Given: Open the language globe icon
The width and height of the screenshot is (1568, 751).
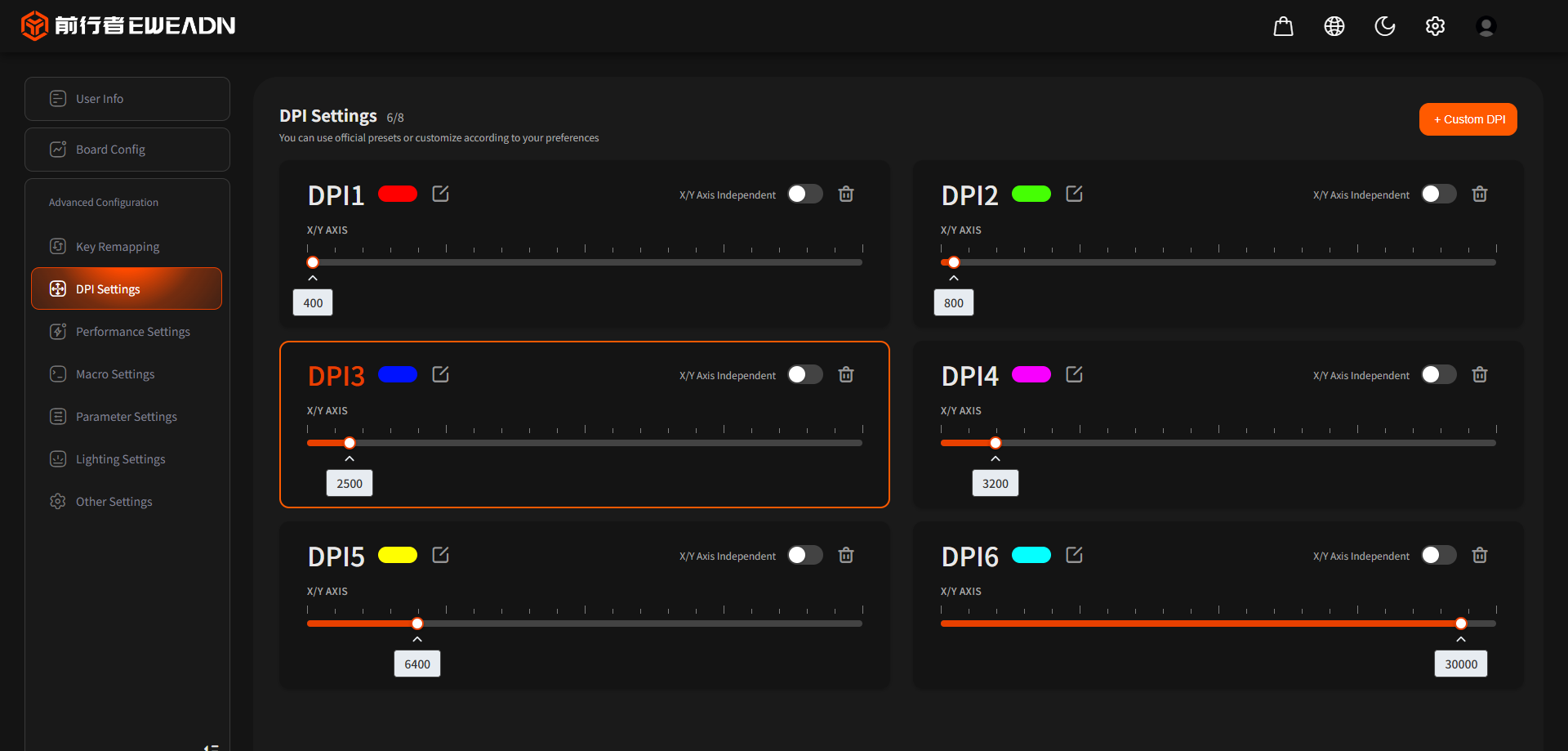Looking at the screenshot, I should (1334, 26).
